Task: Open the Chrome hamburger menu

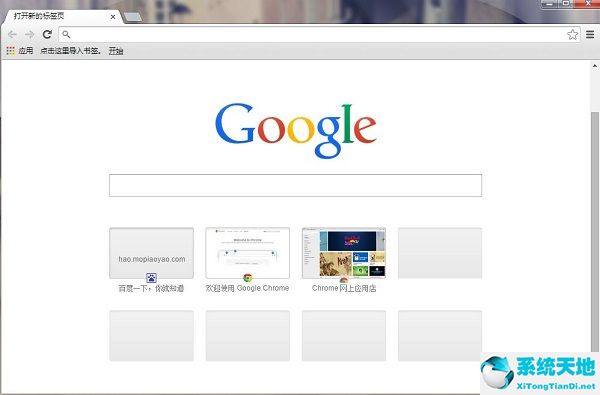Action: click(x=590, y=34)
